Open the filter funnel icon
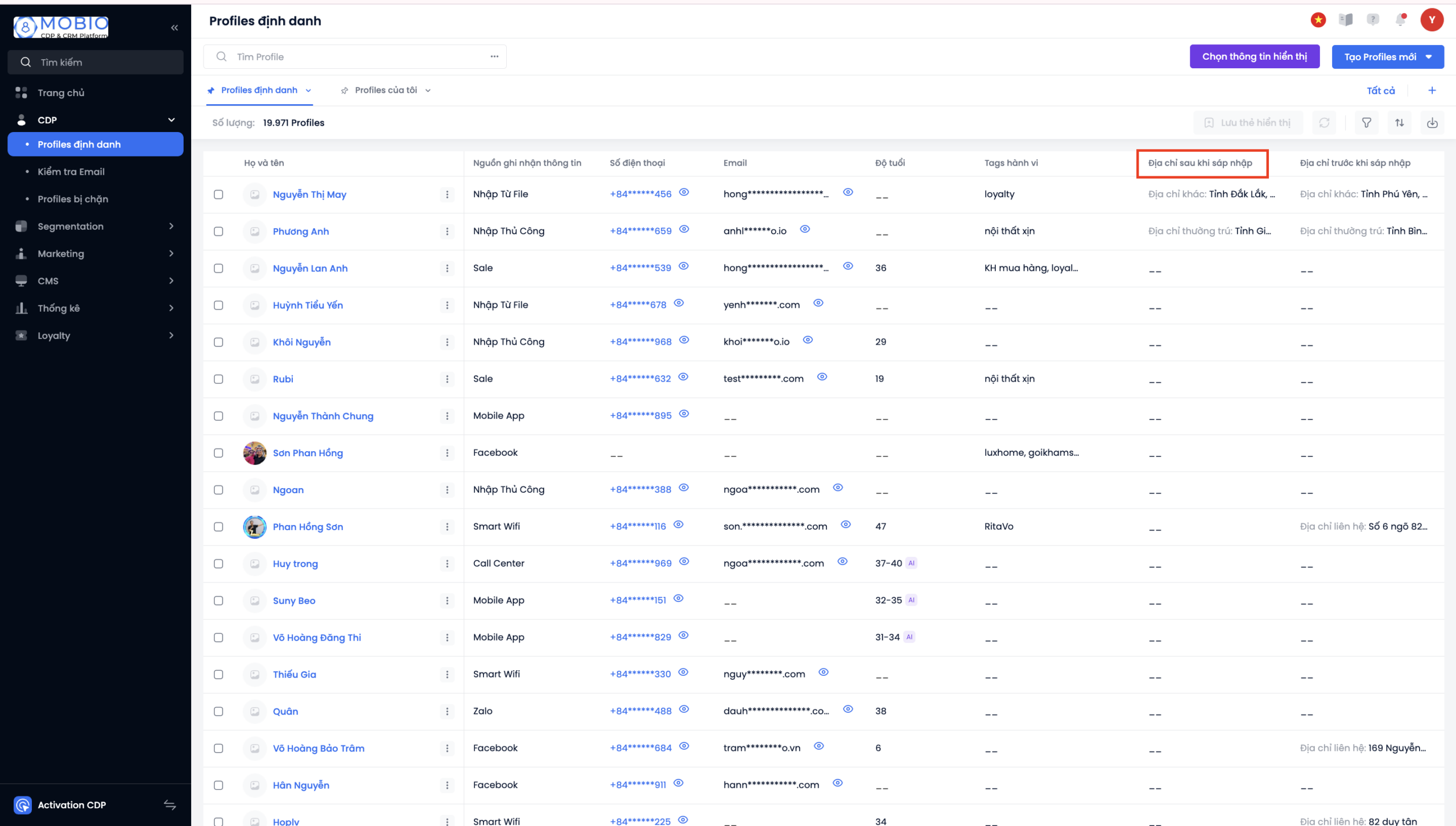The image size is (1456, 826). click(1366, 123)
